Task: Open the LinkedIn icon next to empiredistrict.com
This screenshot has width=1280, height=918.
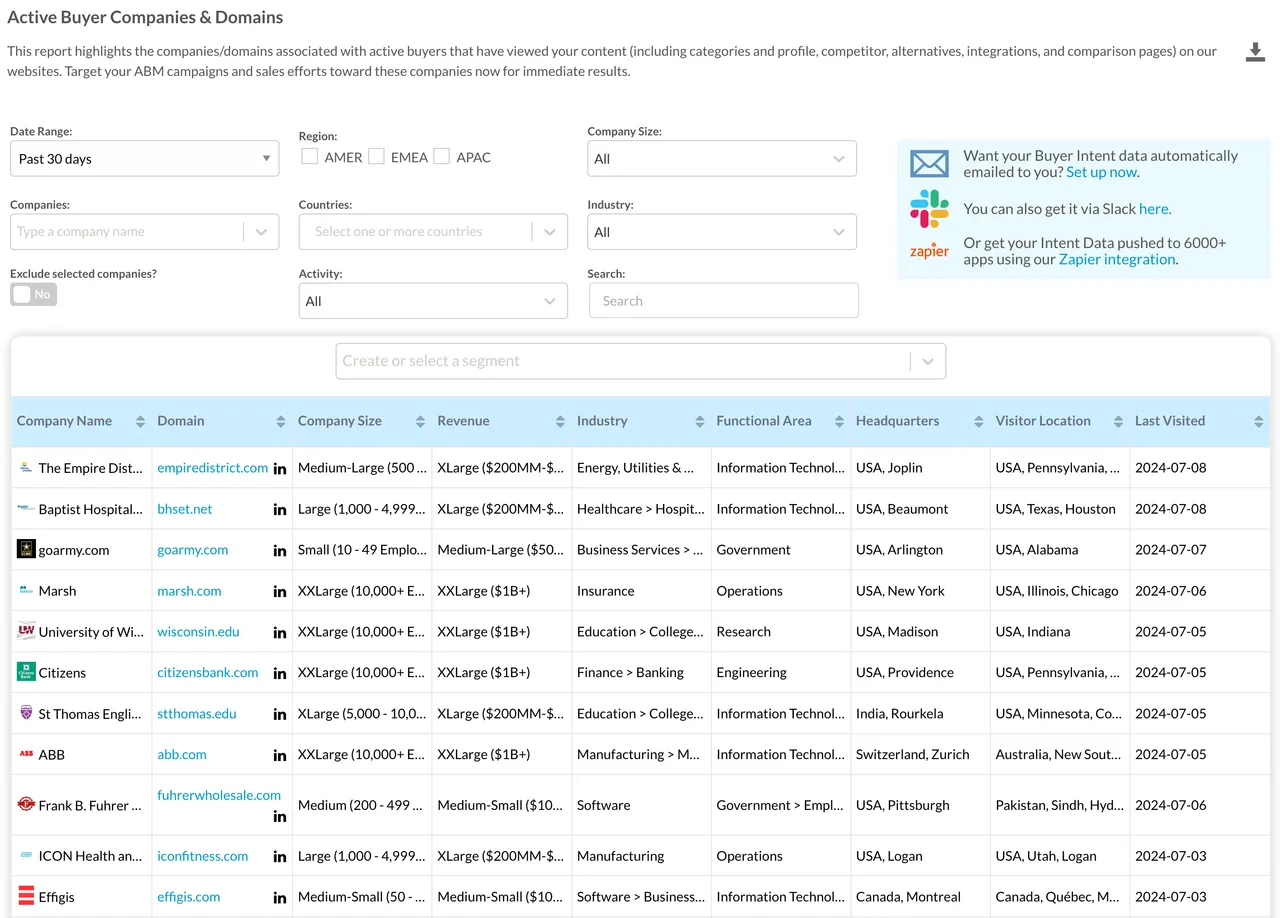Action: click(x=279, y=467)
